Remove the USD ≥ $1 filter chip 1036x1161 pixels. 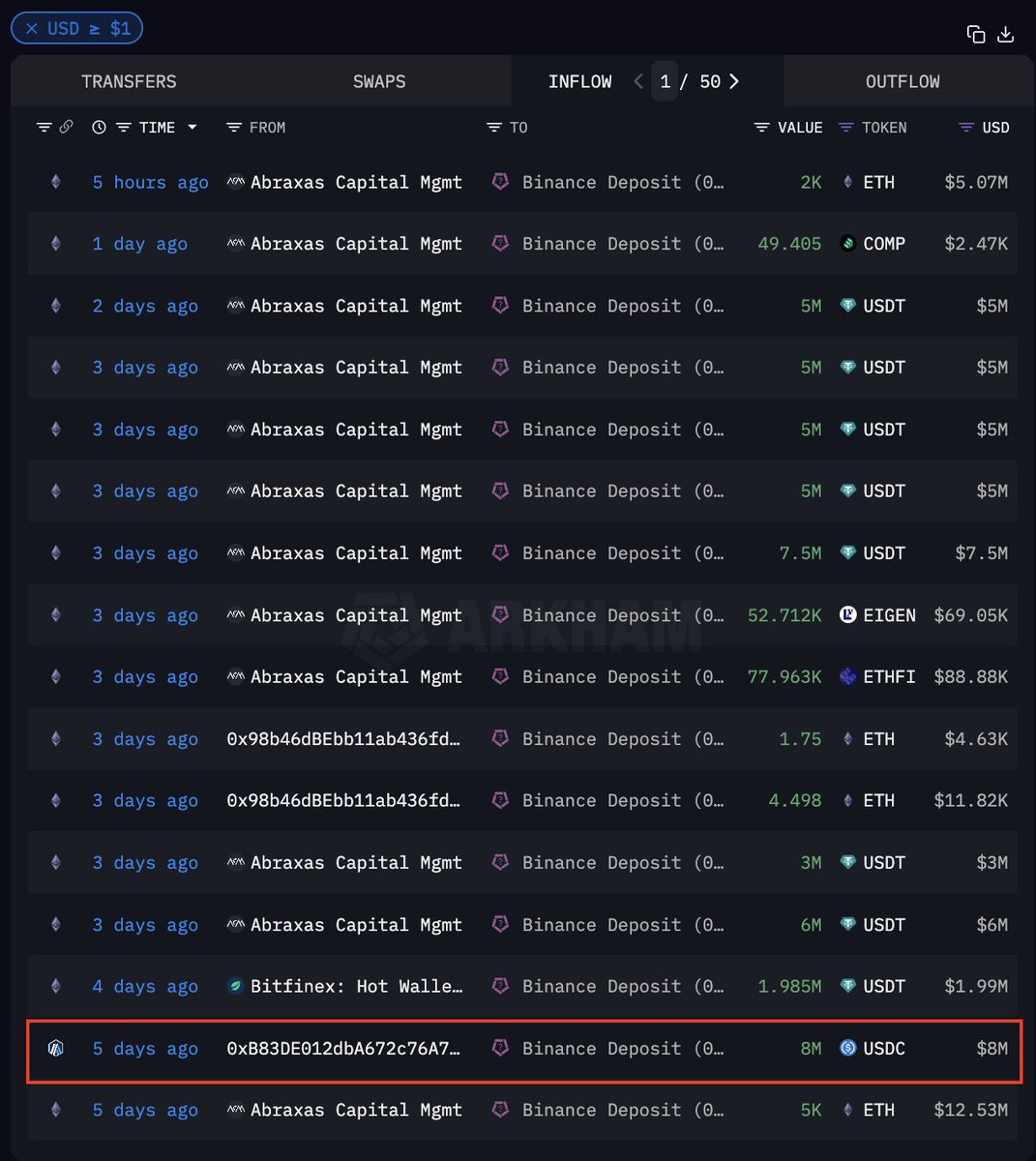32,28
